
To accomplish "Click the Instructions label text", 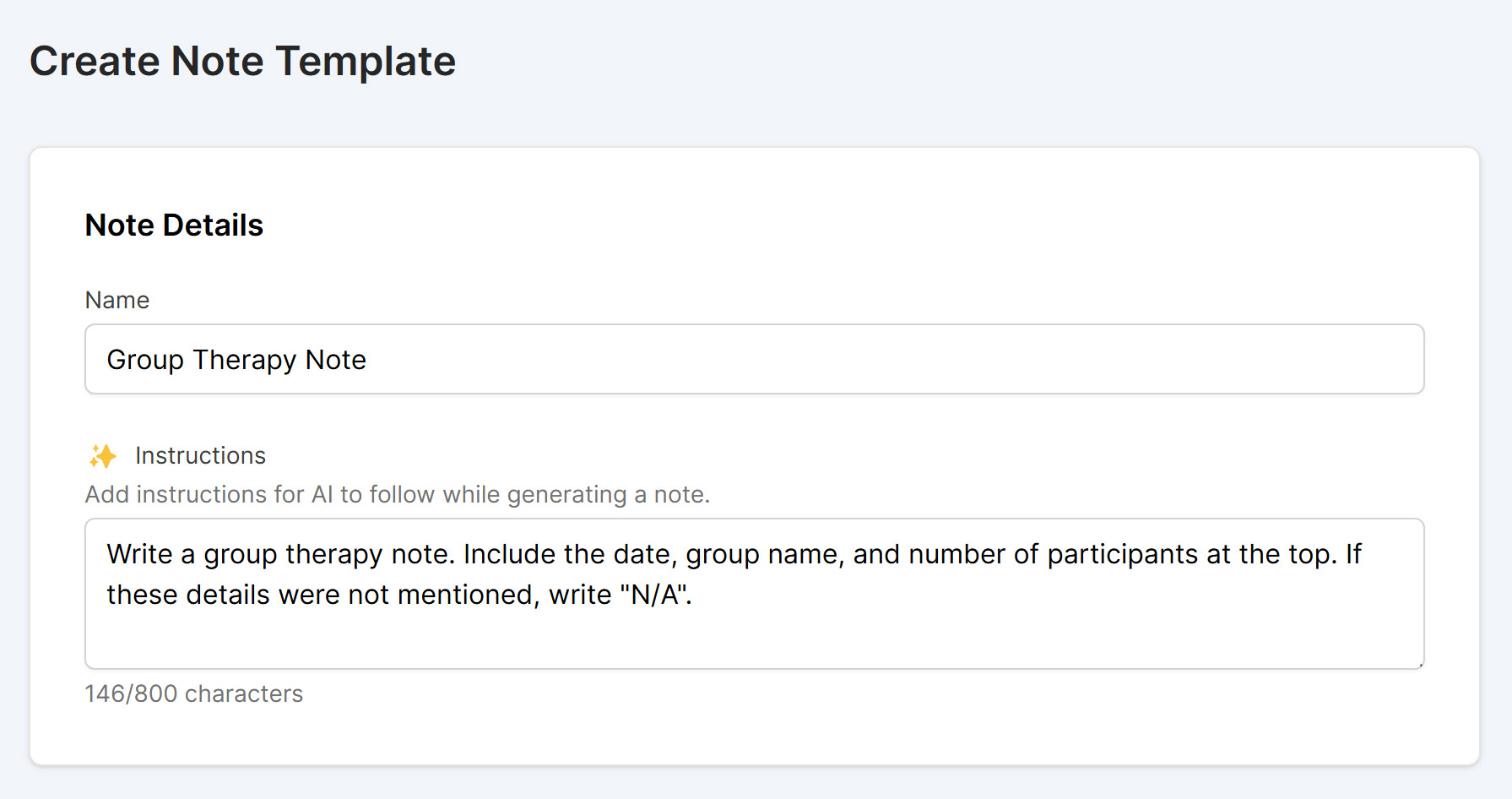I will click(x=200, y=455).
